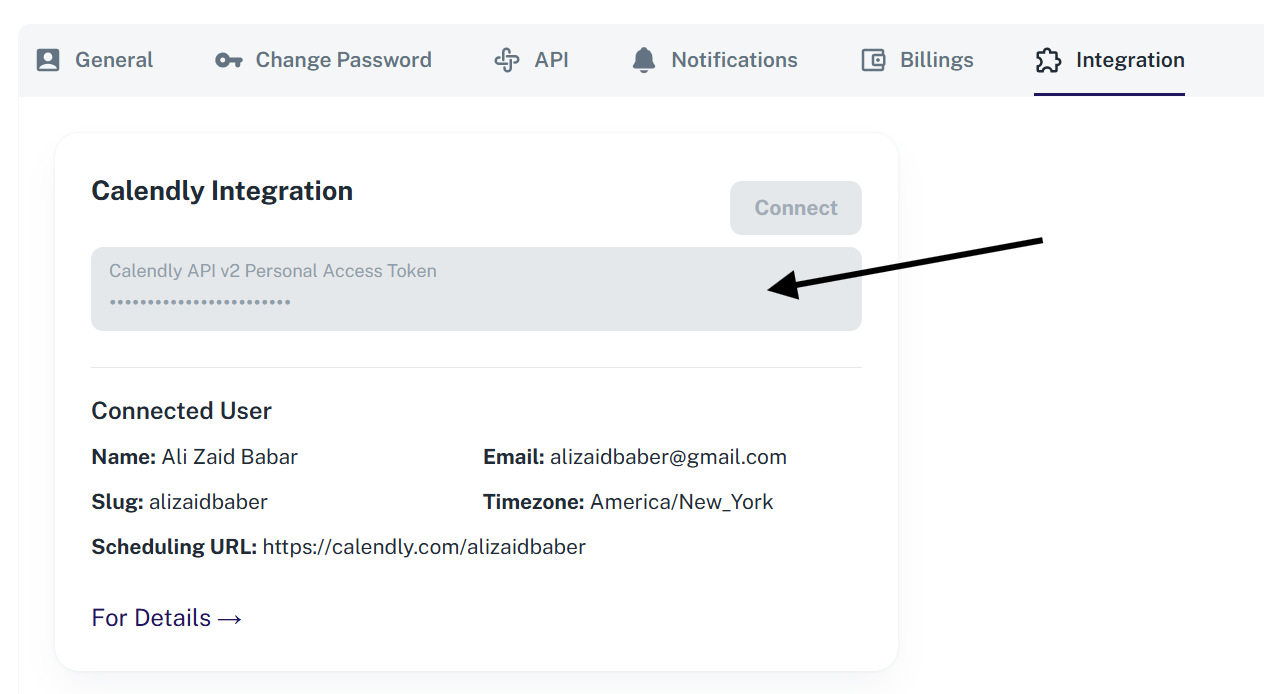Click the America/New_York timezone value

click(681, 502)
